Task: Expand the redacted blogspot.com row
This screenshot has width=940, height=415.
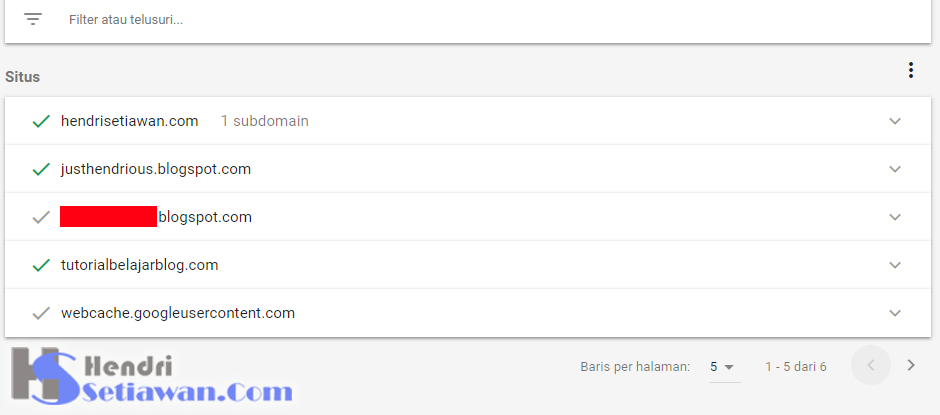Action: pyautogui.click(x=895, y=217)
